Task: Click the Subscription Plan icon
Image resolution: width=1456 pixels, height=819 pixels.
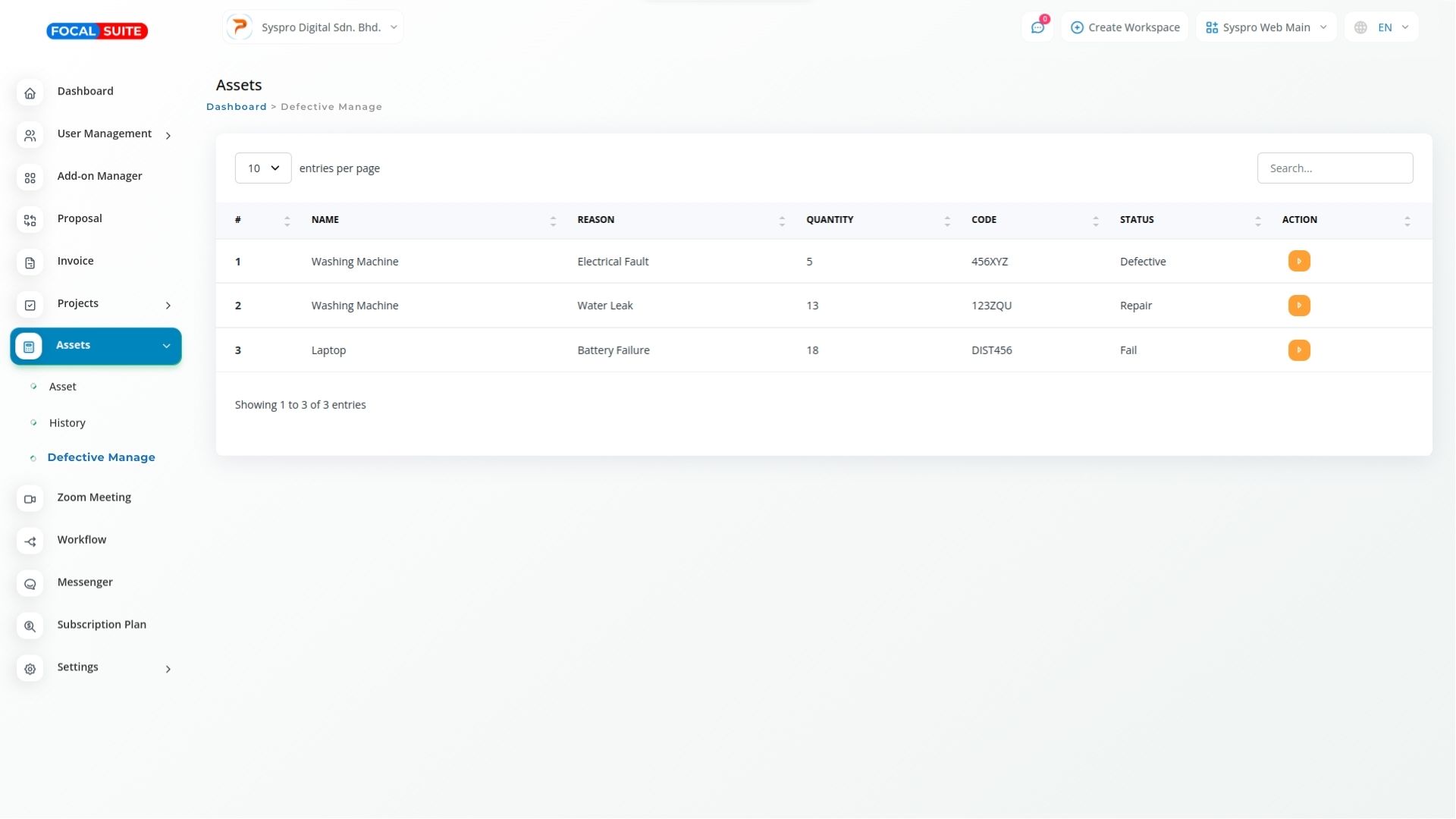Action: 30,626
